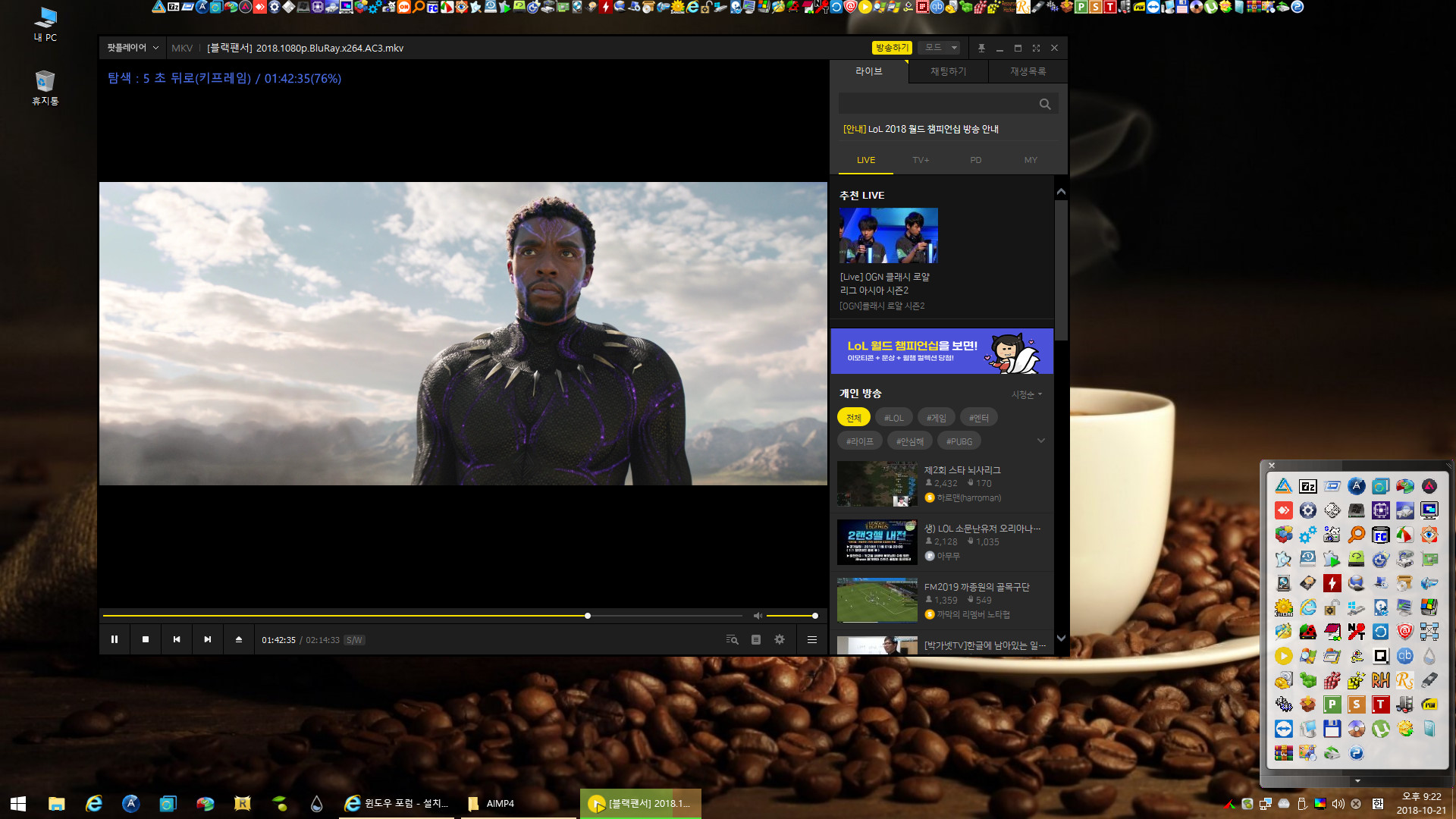The width and height of the screenshot is (1456, 819).
Task: Mute audio with the speaker icon
Action: click(758, 616)
